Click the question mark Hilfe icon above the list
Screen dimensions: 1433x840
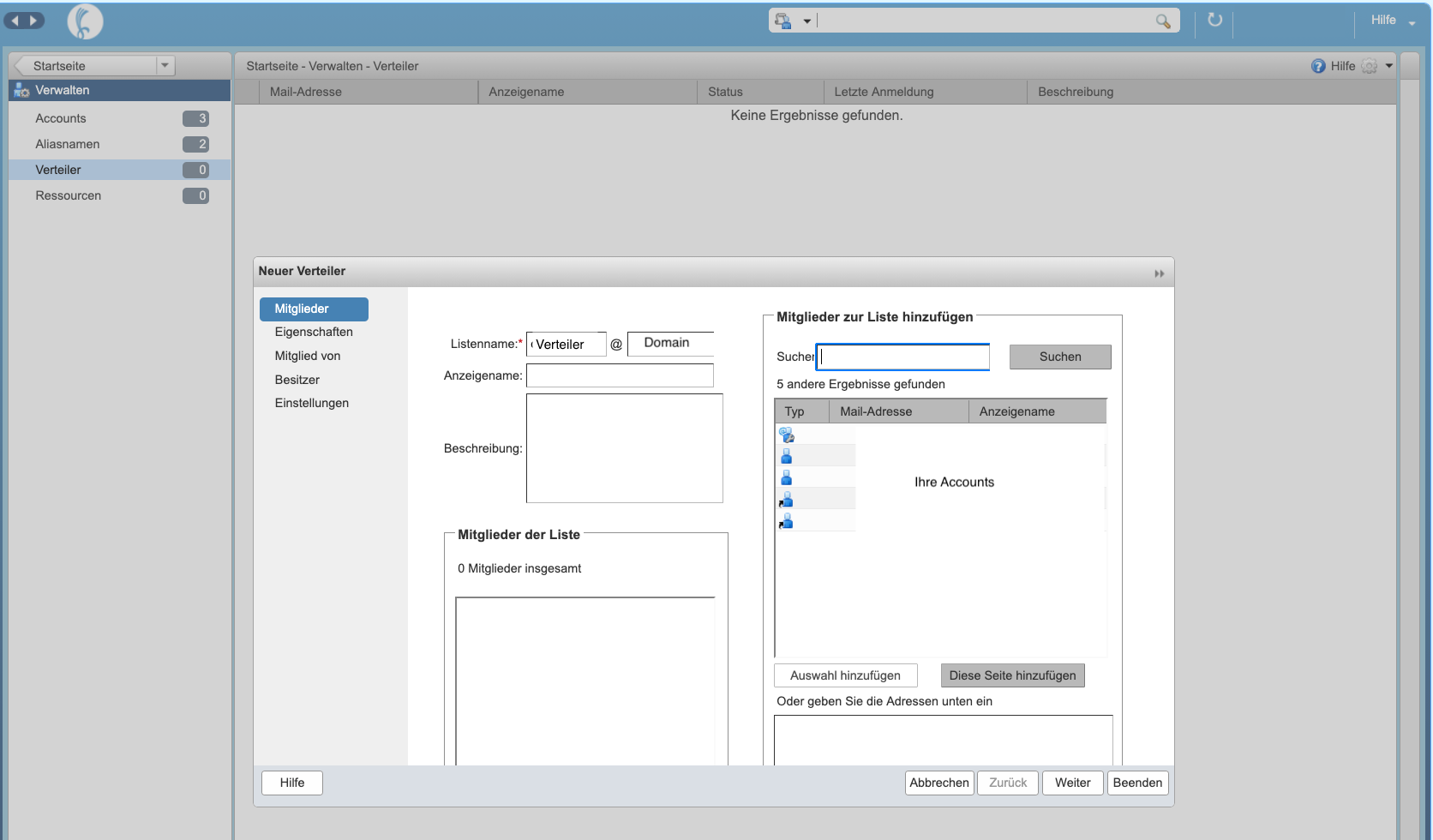pos(1318,66)
